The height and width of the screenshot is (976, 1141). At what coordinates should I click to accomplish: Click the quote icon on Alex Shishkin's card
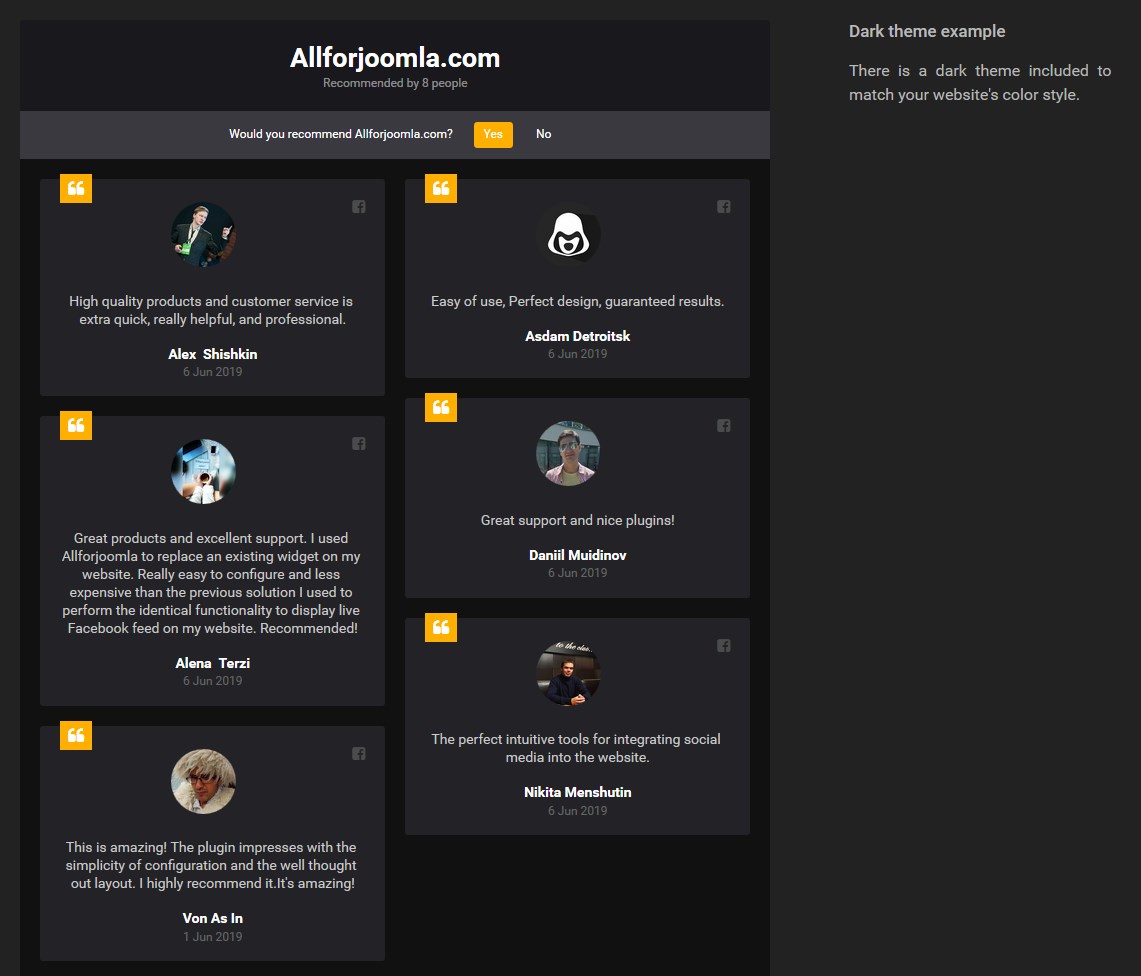[x=76, y=189]
